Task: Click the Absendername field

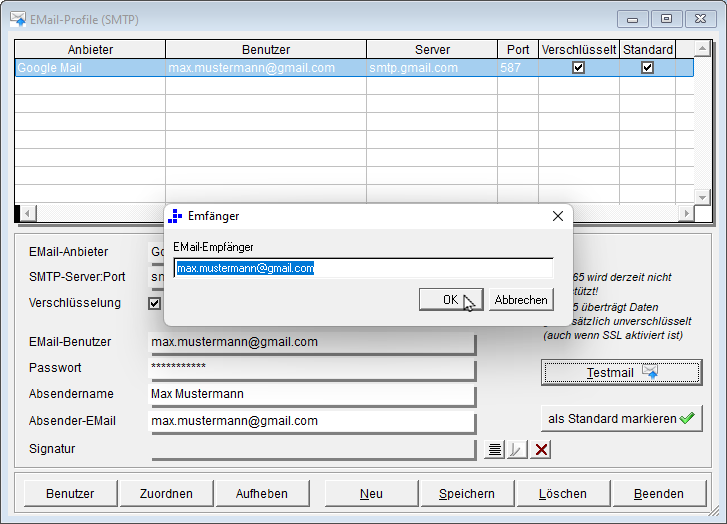Action: tap(312, 395)
